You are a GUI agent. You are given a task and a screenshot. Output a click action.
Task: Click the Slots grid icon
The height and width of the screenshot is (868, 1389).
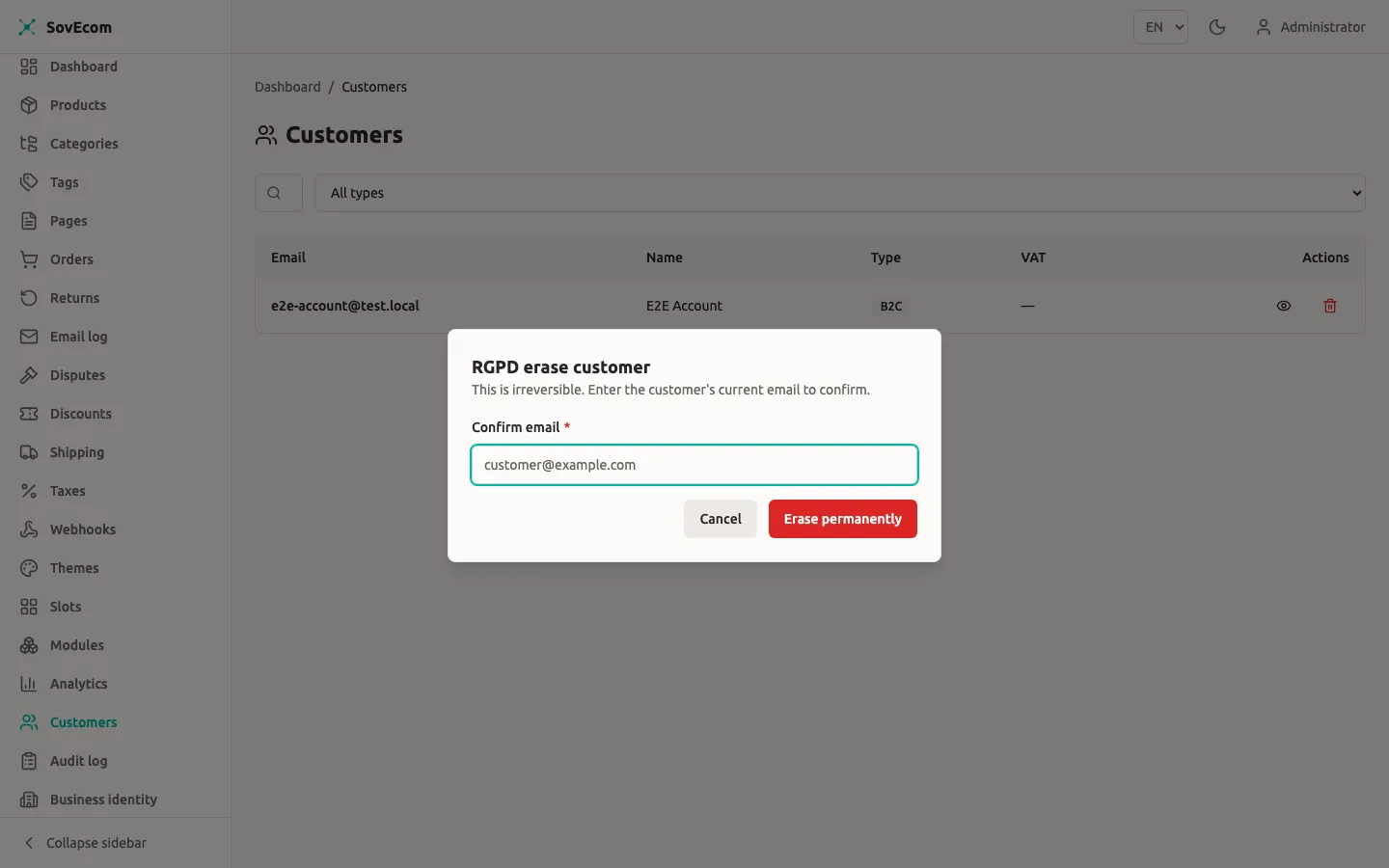(29, 607)
